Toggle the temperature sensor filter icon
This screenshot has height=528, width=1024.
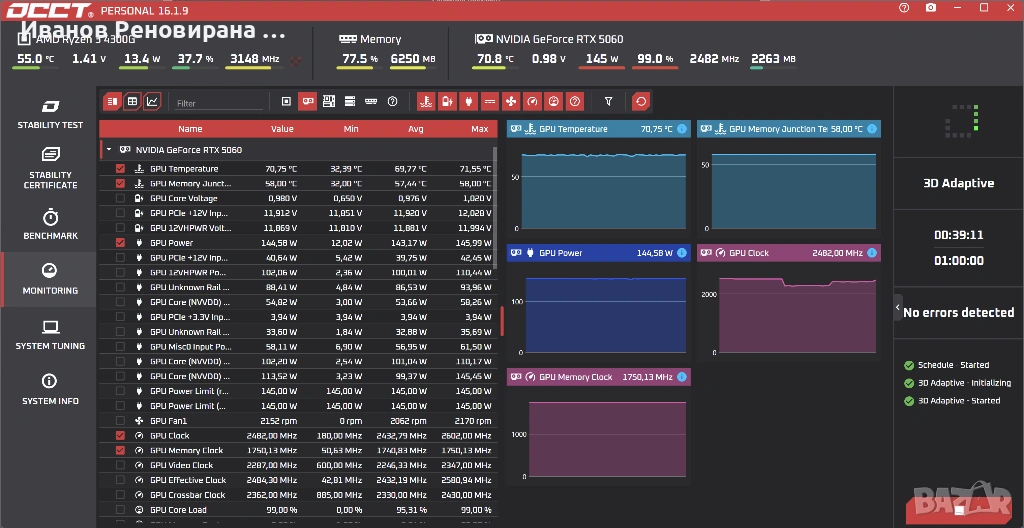click(426, 101)
